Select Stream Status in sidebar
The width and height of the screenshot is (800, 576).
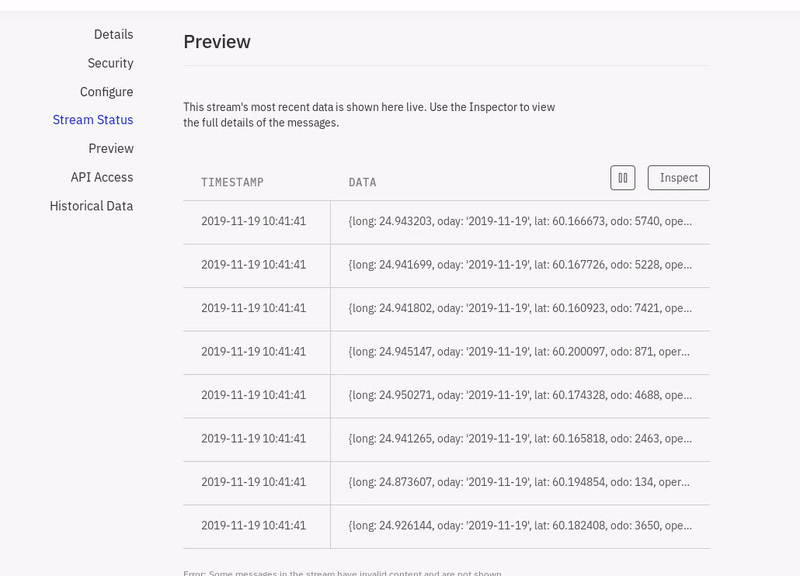[x=93, y=120]
